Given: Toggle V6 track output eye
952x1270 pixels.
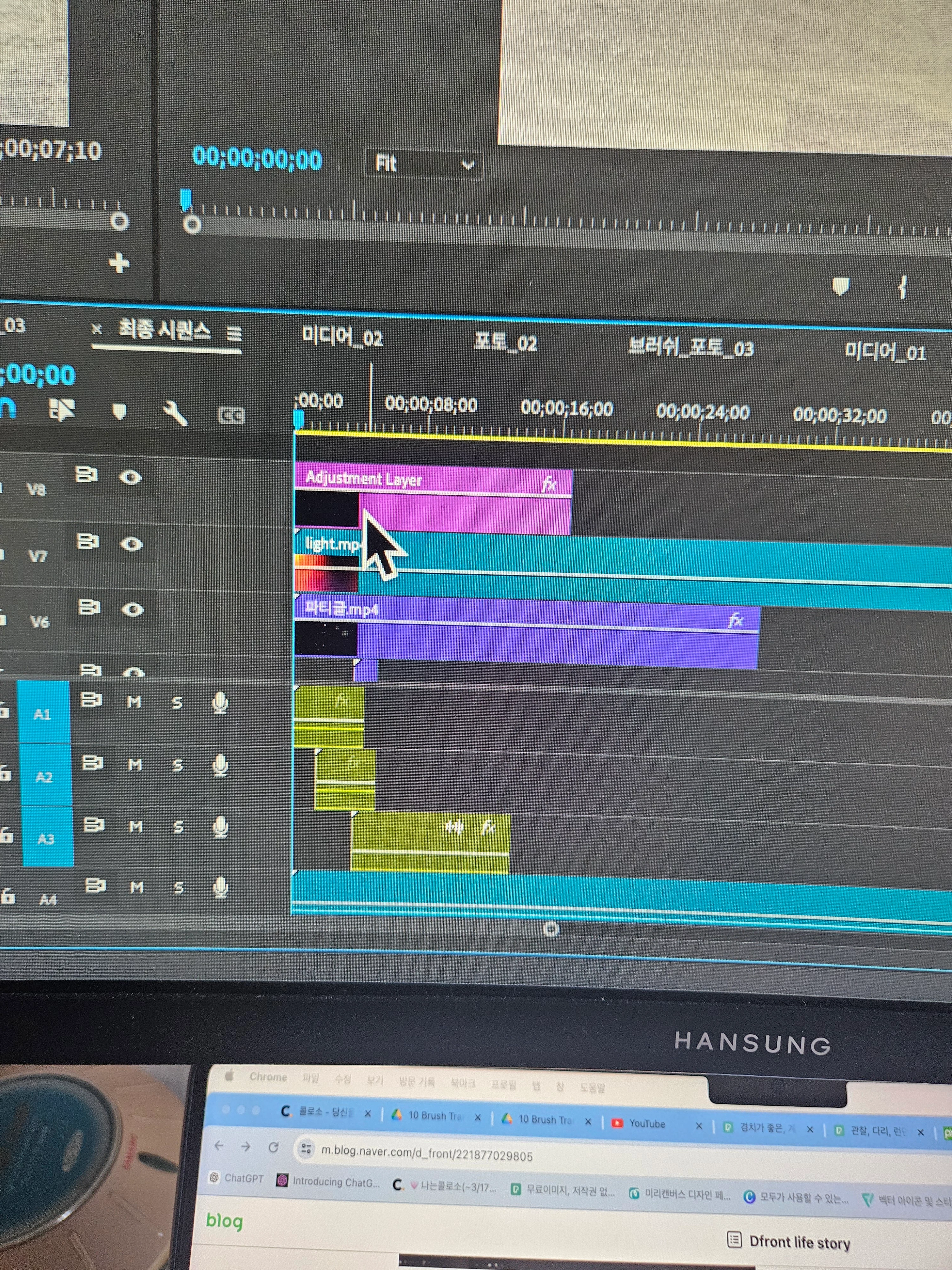Looking at the screenshot, I should click(x=133, y=609).
